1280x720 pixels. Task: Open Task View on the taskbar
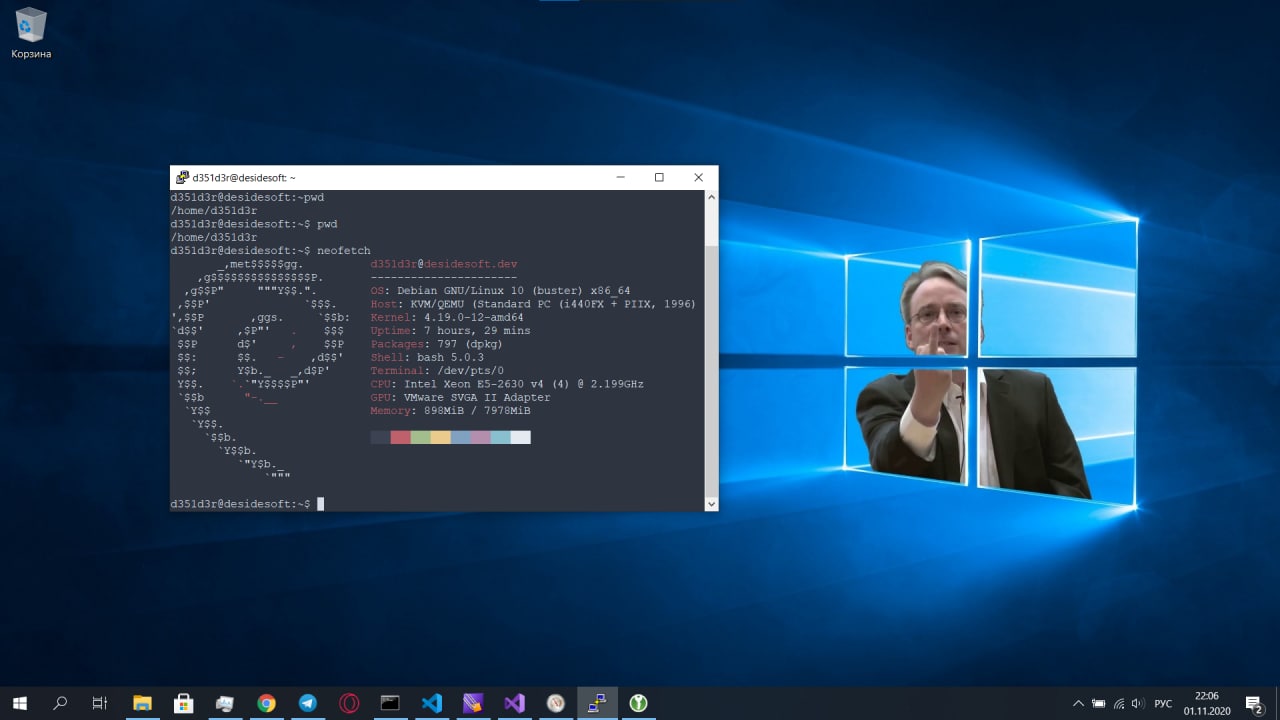pos(100,703)
